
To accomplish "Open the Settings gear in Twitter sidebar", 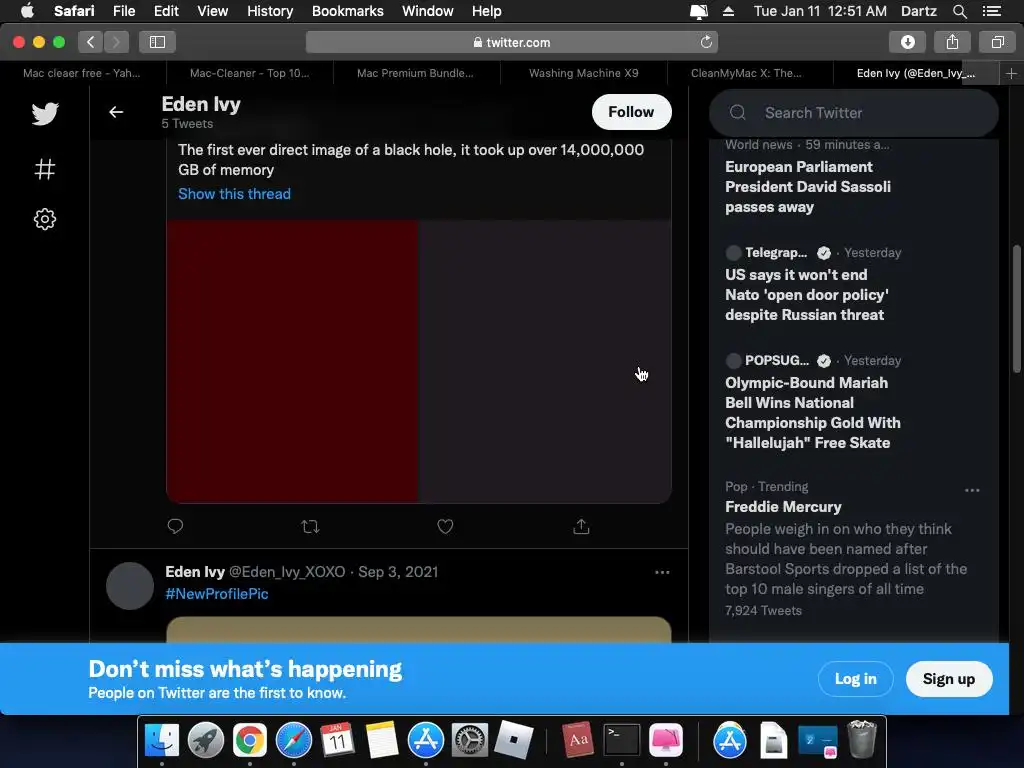I will click(45, 219).
